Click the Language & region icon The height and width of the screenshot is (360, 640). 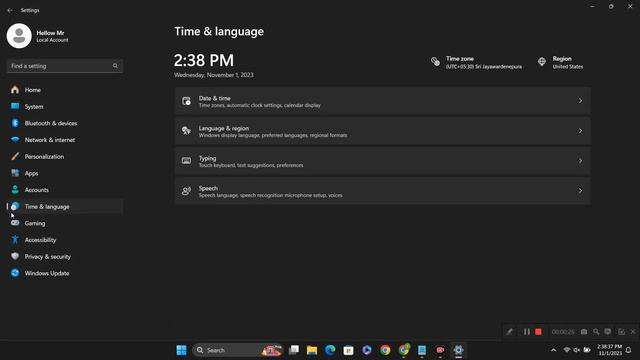coord(187,131)
